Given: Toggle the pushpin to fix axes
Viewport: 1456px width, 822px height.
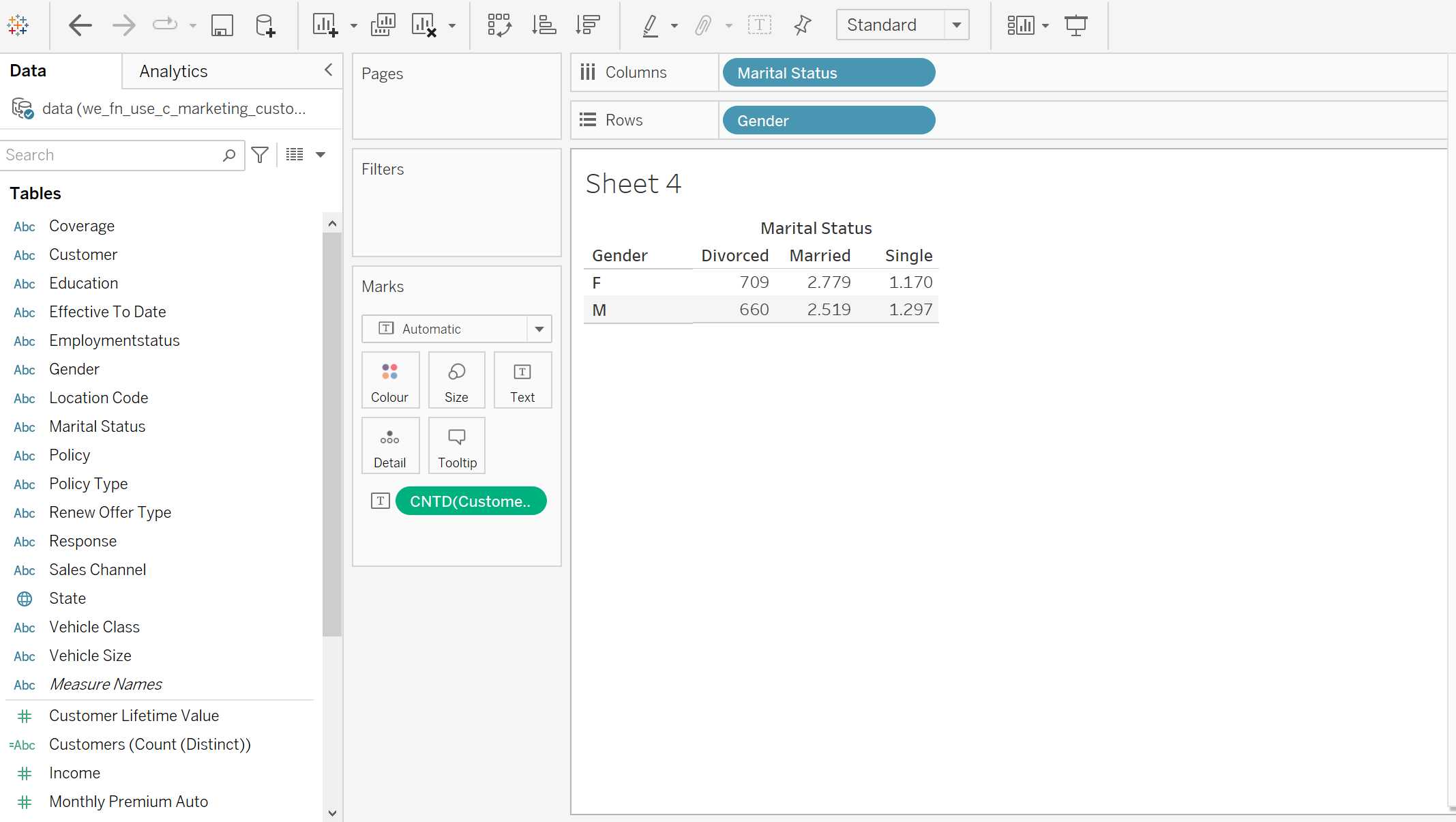Looking at the screenshot, I should (x=803, y=25).
